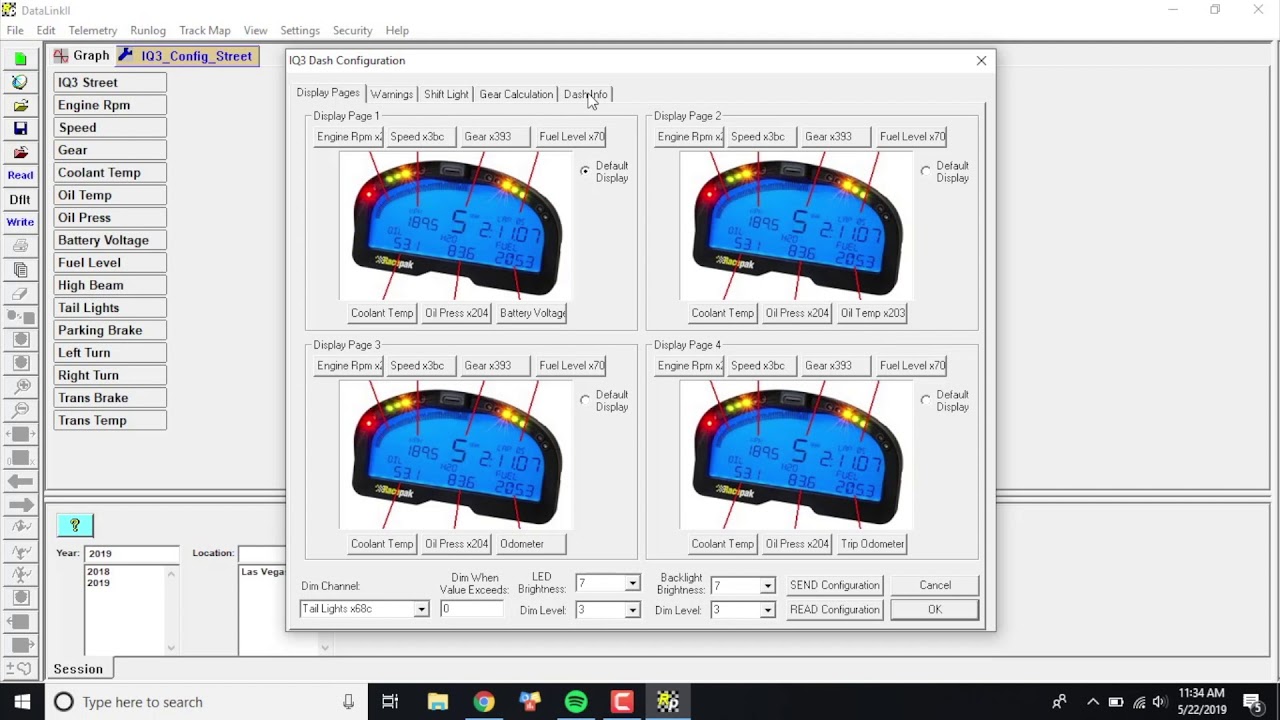Click the copy pages toolbar icon
Screen dimensions: 1280x720
[20, 270]
